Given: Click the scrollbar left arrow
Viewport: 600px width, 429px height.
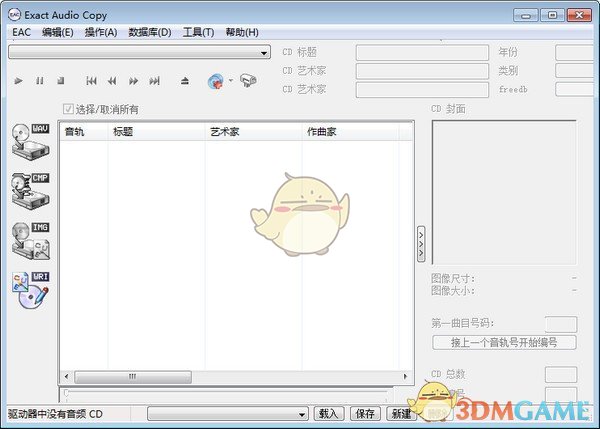Looking at the screenshot, I should coord(67,377).
